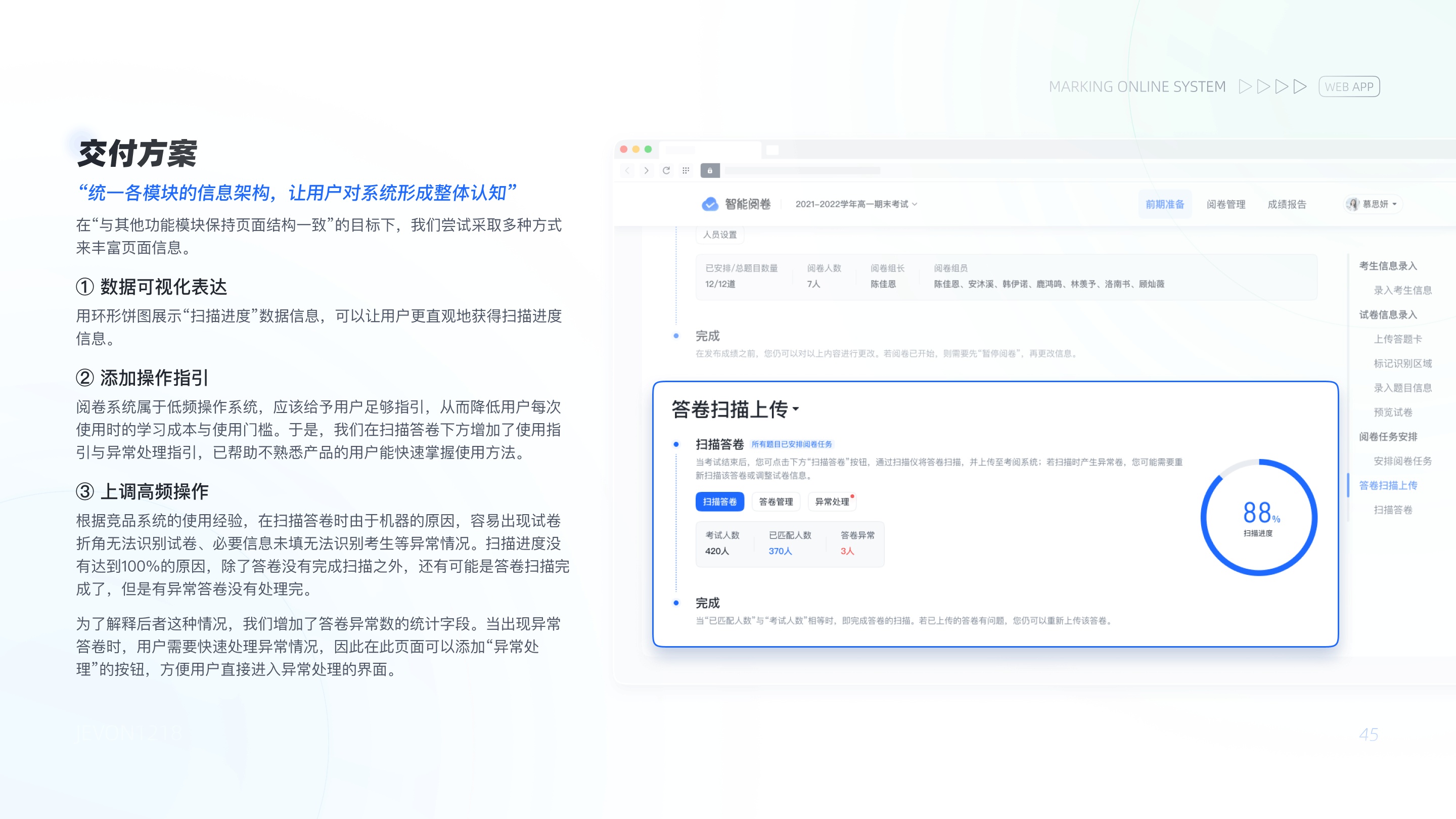
Task: Switch to the 前期准备 tab
Action: 1164,204
